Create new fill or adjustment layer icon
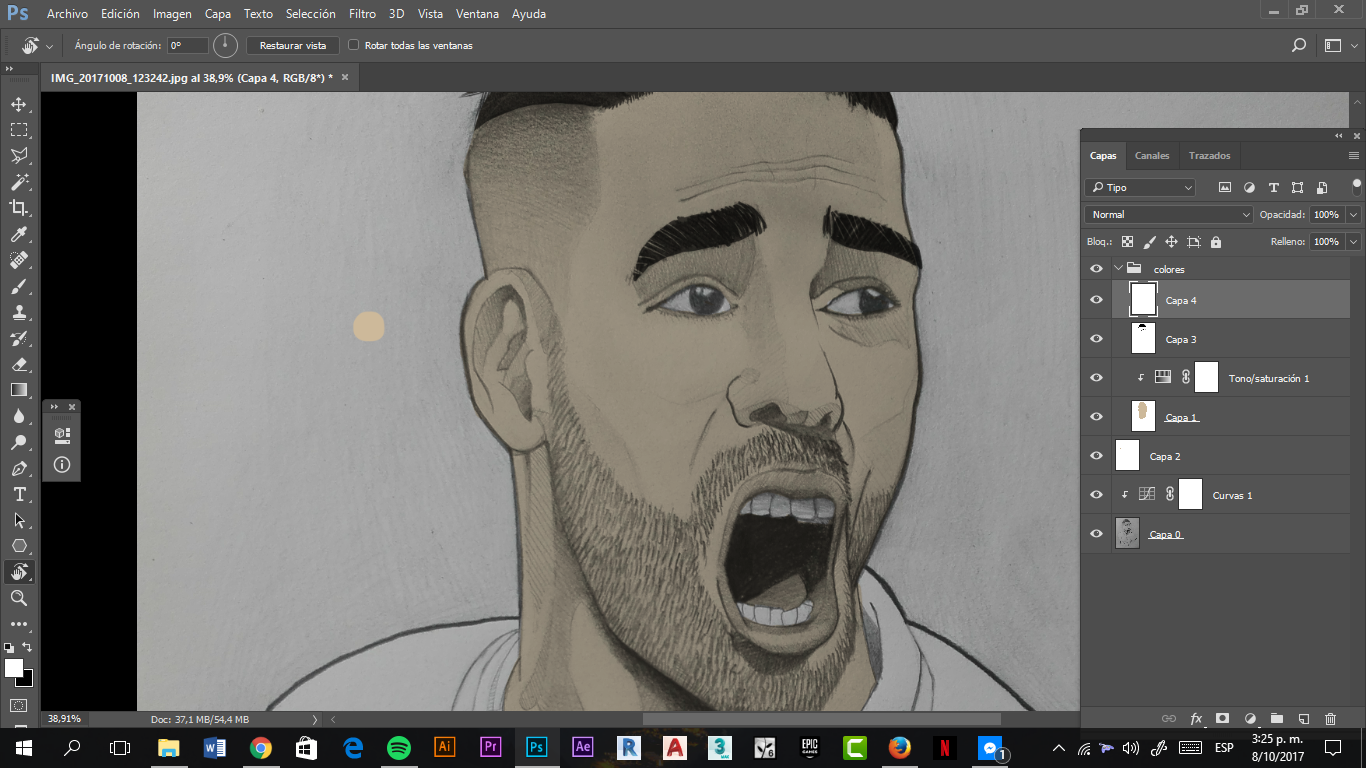Viewport: 1366px width, 768px height. pos(1250,718)
